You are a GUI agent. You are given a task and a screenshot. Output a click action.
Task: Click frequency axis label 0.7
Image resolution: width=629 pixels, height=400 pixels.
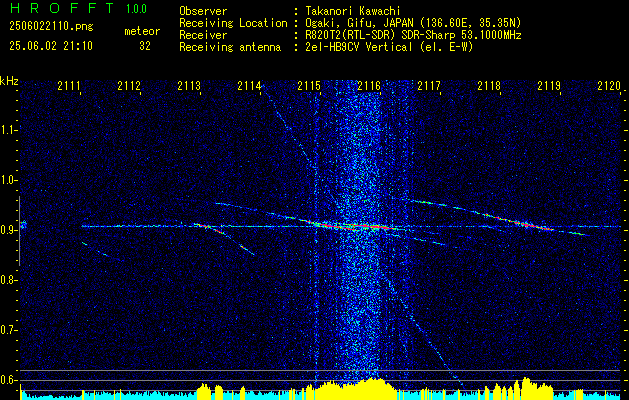(x=8, y=330)
